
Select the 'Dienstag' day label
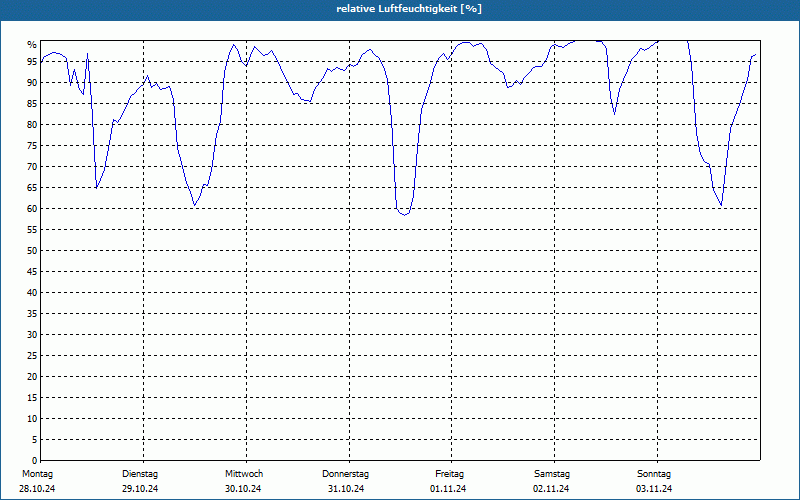point(140,474)
